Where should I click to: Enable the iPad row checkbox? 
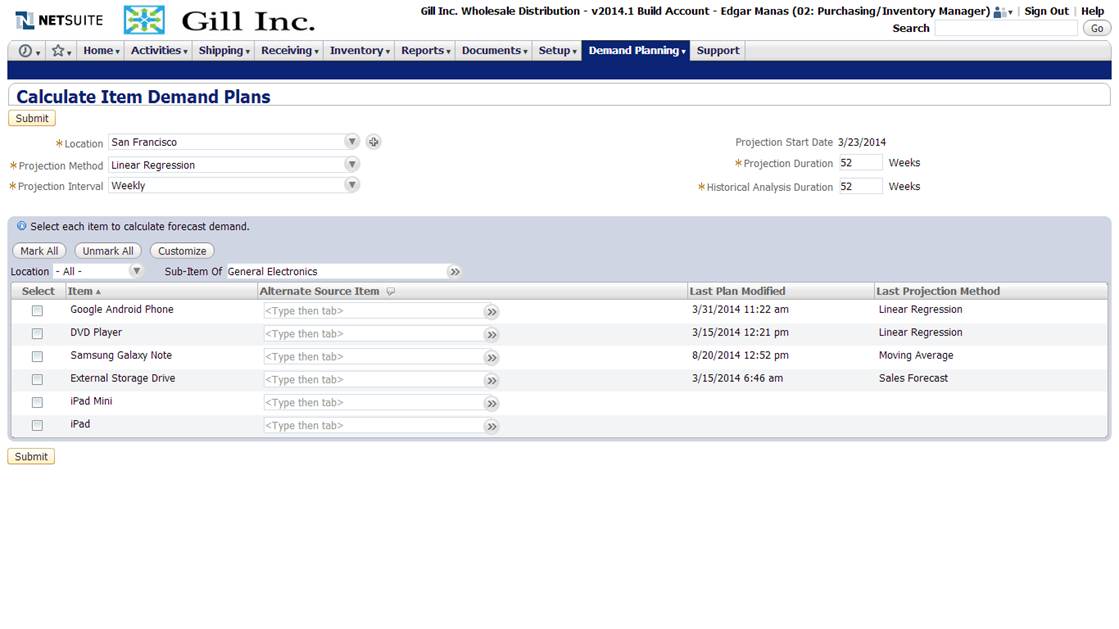tap(37, 425)
